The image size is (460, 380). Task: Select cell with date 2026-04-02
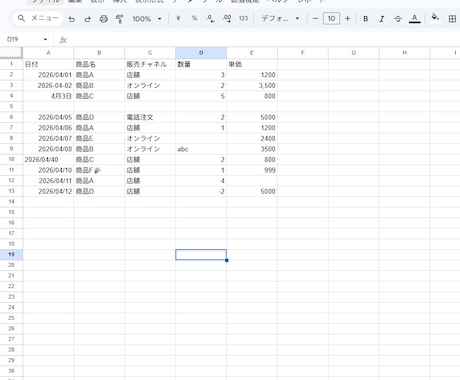[48, 85]
